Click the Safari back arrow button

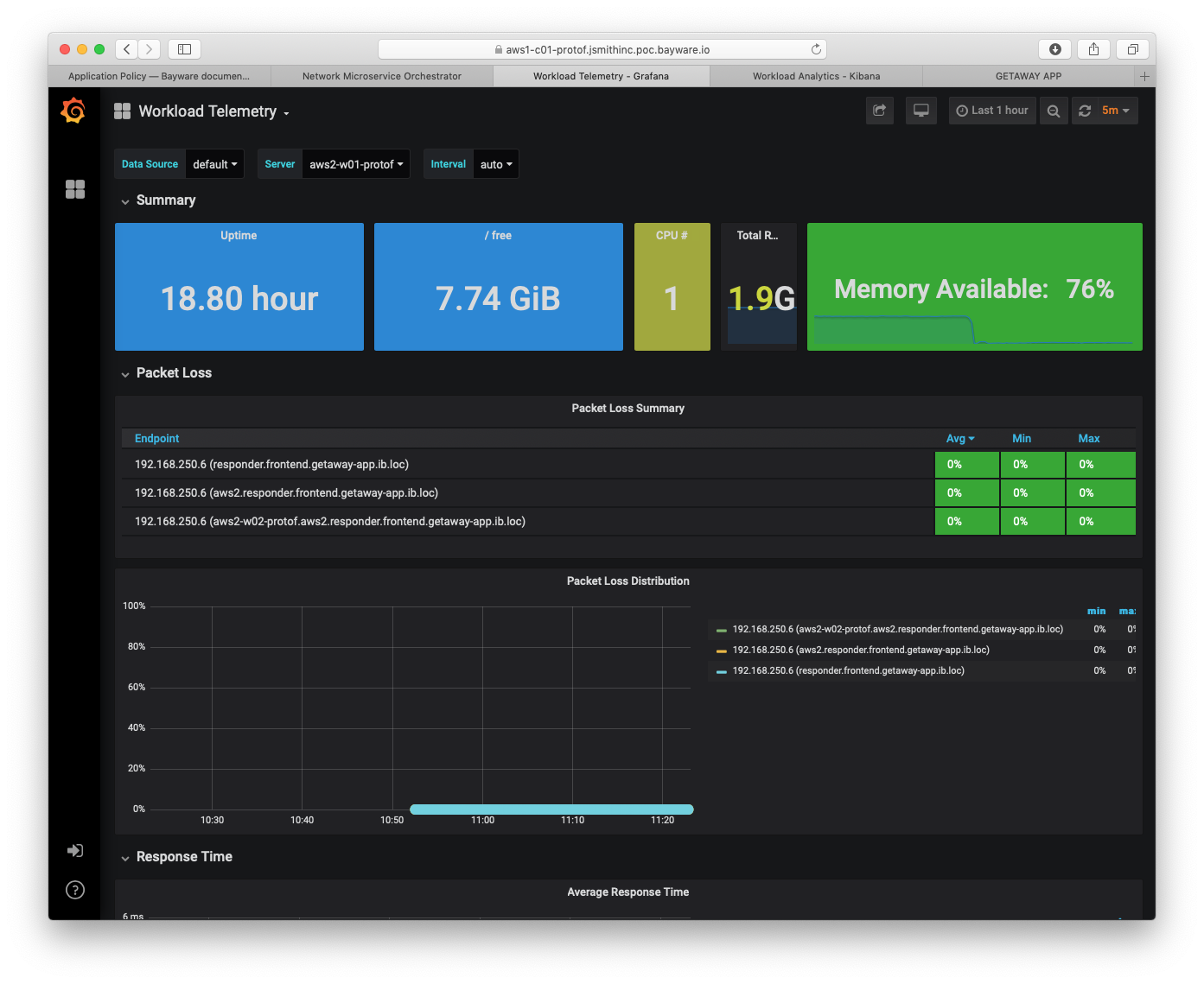coord(127,49)
